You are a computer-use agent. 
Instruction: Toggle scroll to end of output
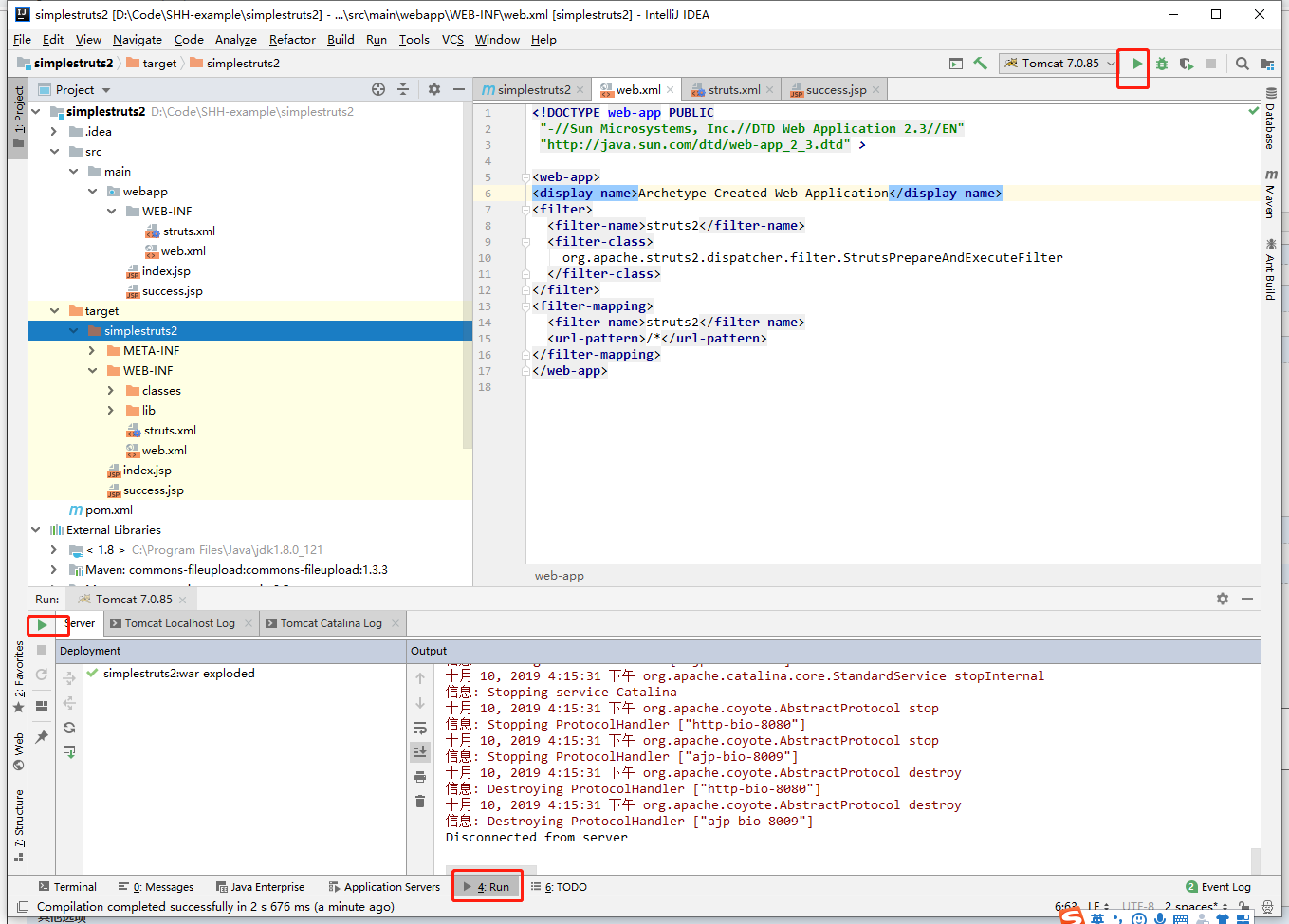click(420, 751)
